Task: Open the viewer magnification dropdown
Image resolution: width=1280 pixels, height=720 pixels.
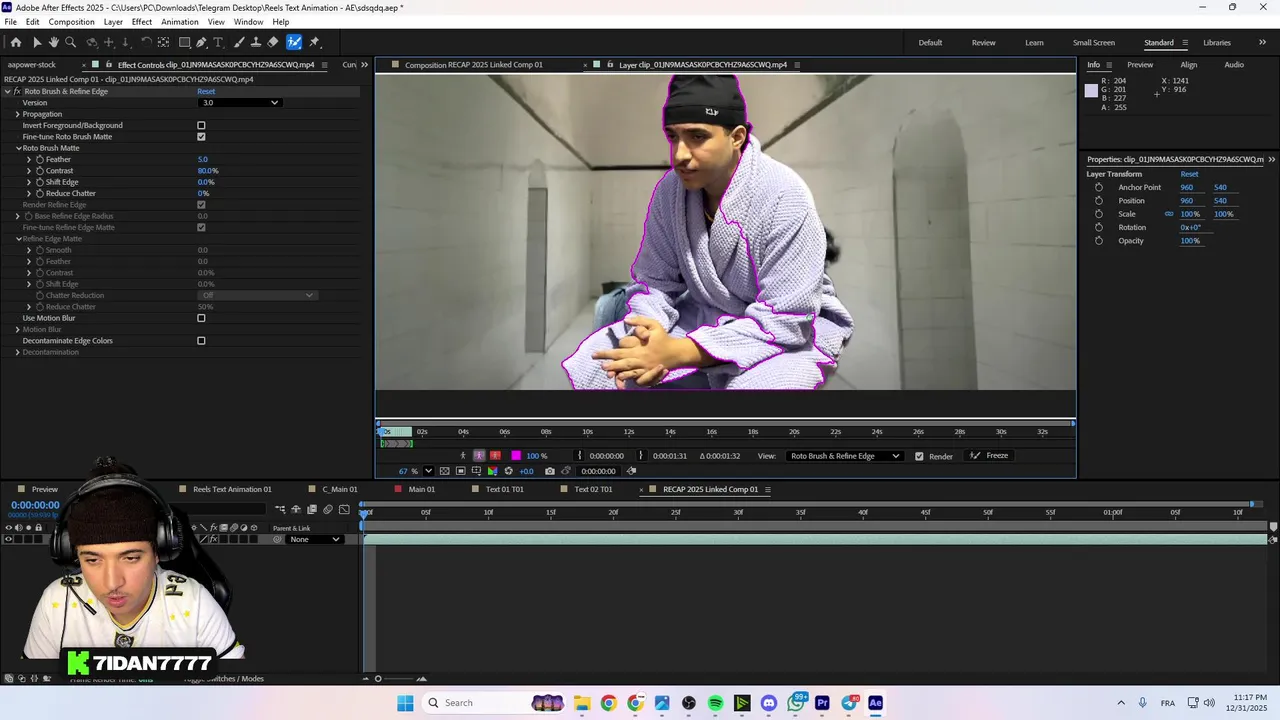Action: click(428, 471)
